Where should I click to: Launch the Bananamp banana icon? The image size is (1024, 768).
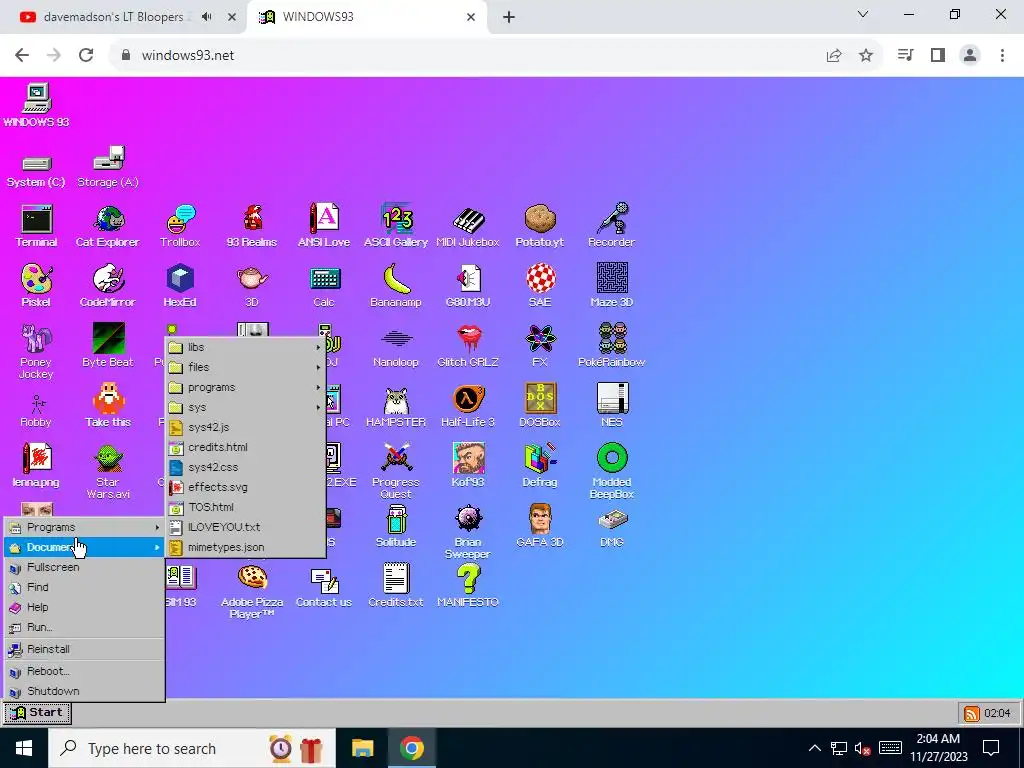(396, 285)
